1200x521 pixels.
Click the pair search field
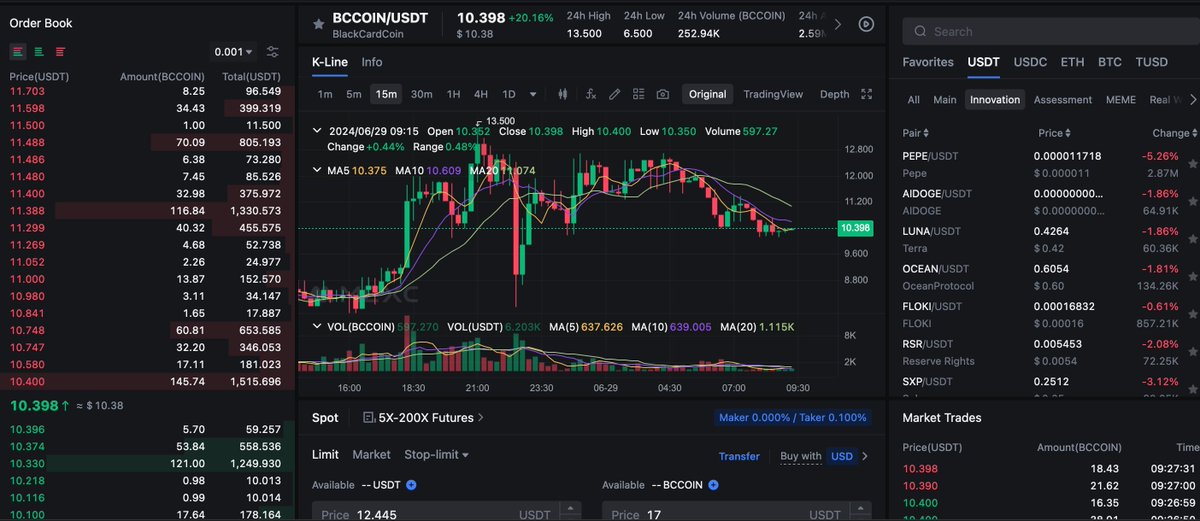[1051, 31]
